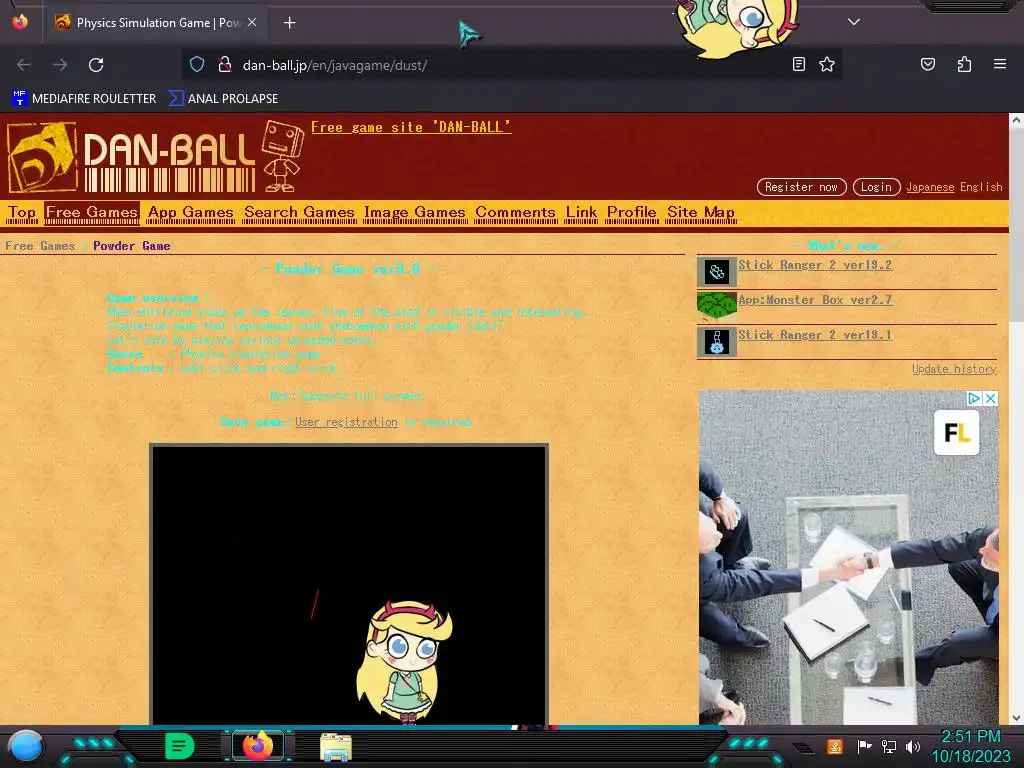Open the Search Games menu item
The height and width of the screenshot is (768, 1024).
coord(299,212)
